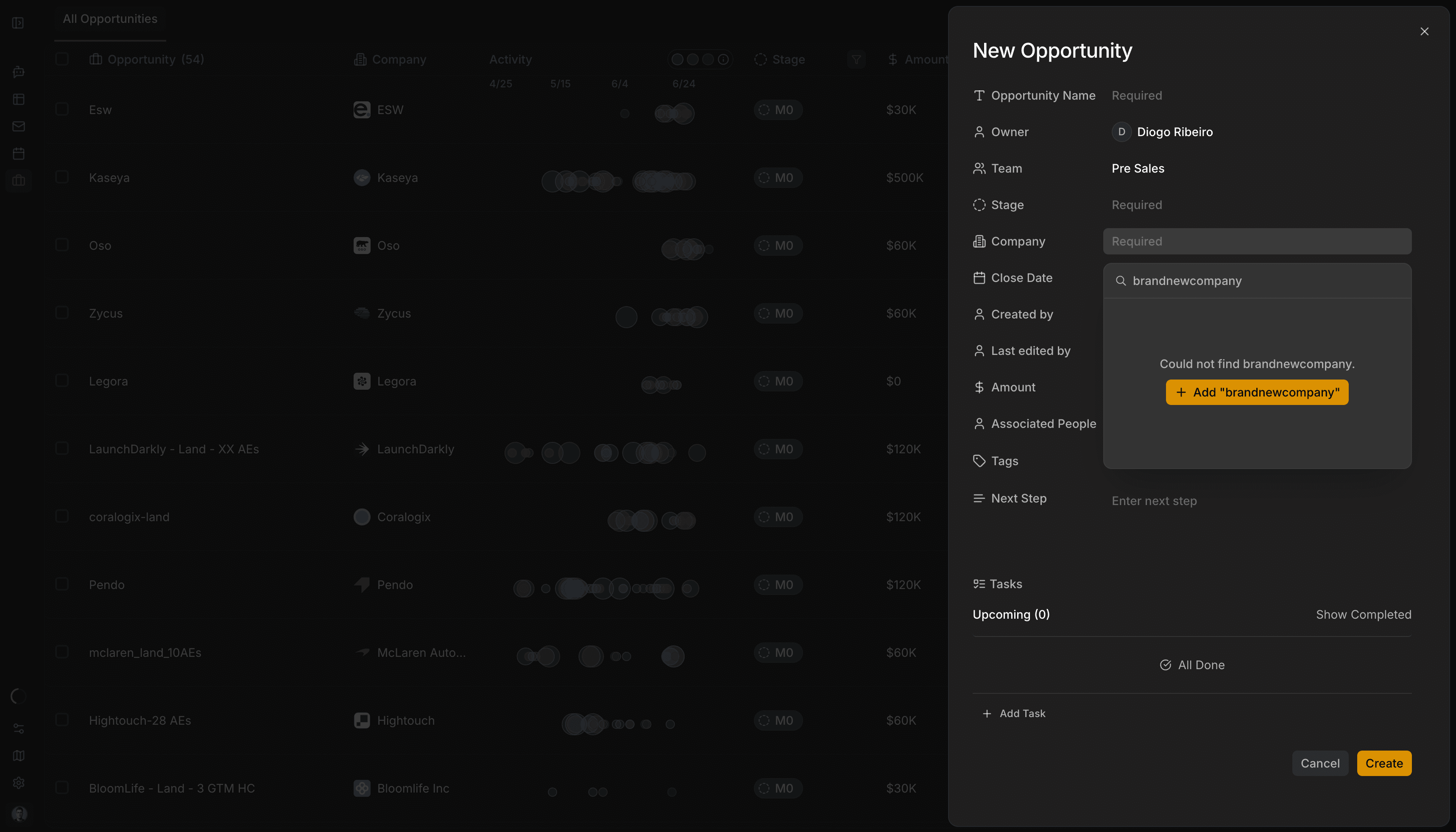Click the Create button
Image resolution: width=1456 pixels, height=832 pixels.
(x=1383, y=763)
